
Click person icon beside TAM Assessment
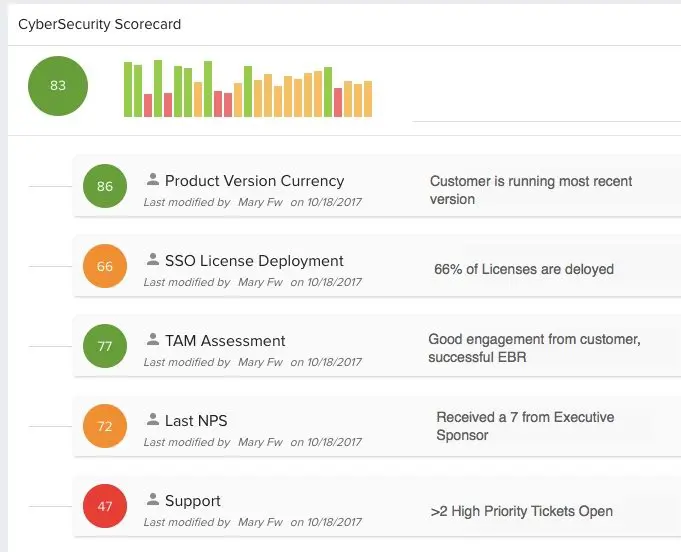pyautogui.click(x=153, y=340)
